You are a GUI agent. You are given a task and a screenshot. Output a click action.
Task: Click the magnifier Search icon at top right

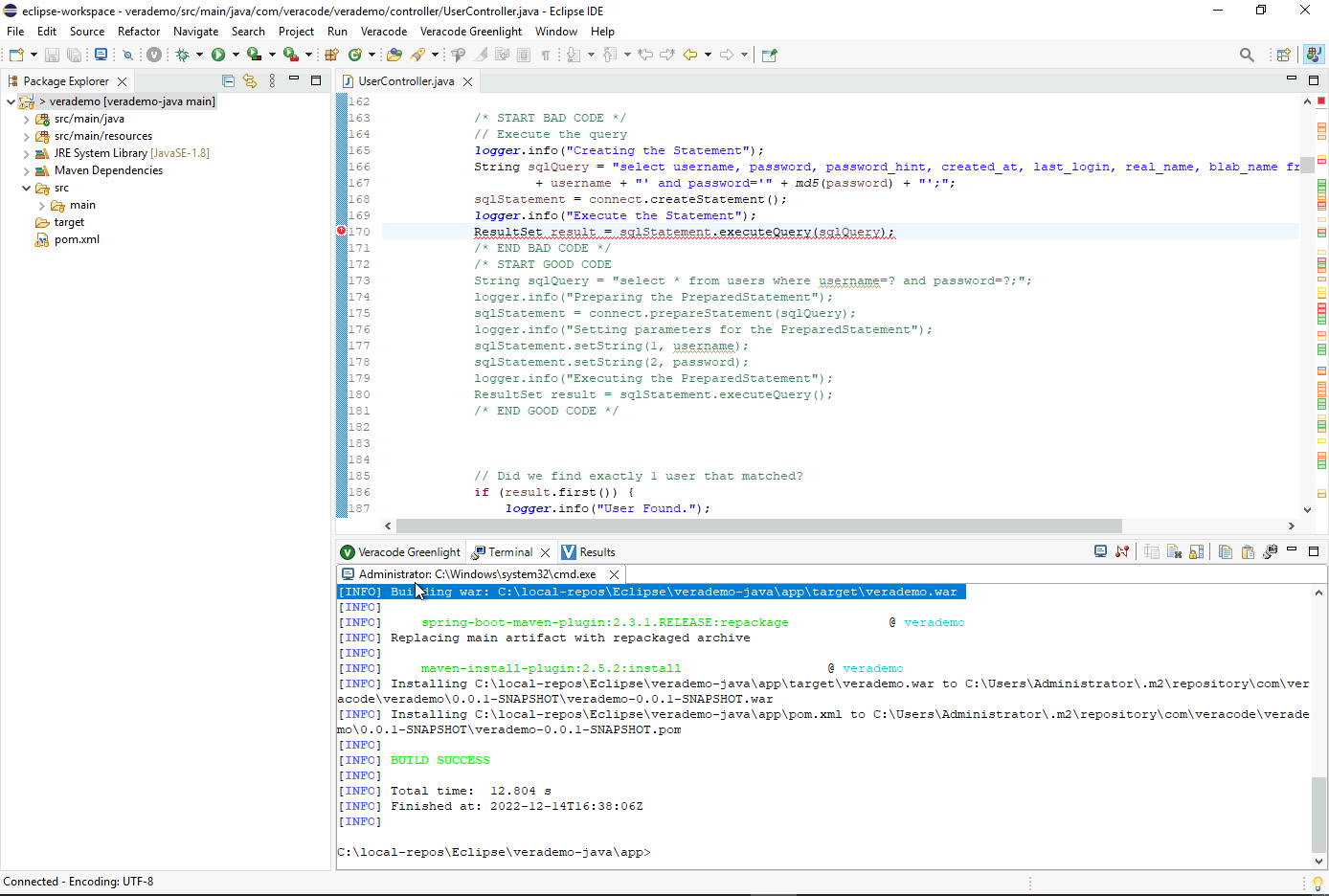pyautogui.click(x=1247, y=55)
